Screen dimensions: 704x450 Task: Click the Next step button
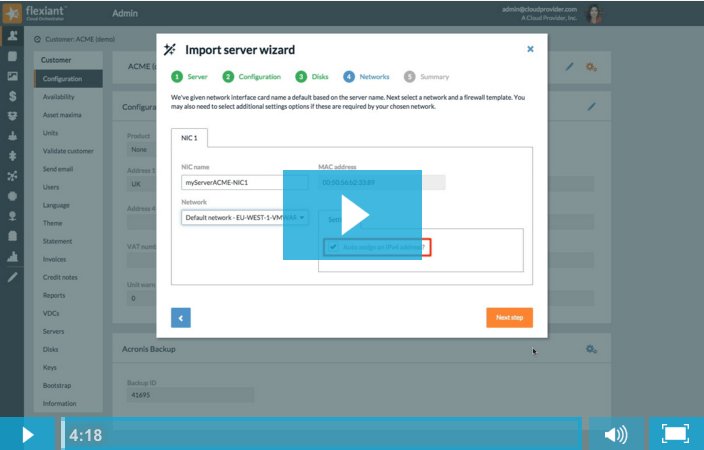point(509,318)
